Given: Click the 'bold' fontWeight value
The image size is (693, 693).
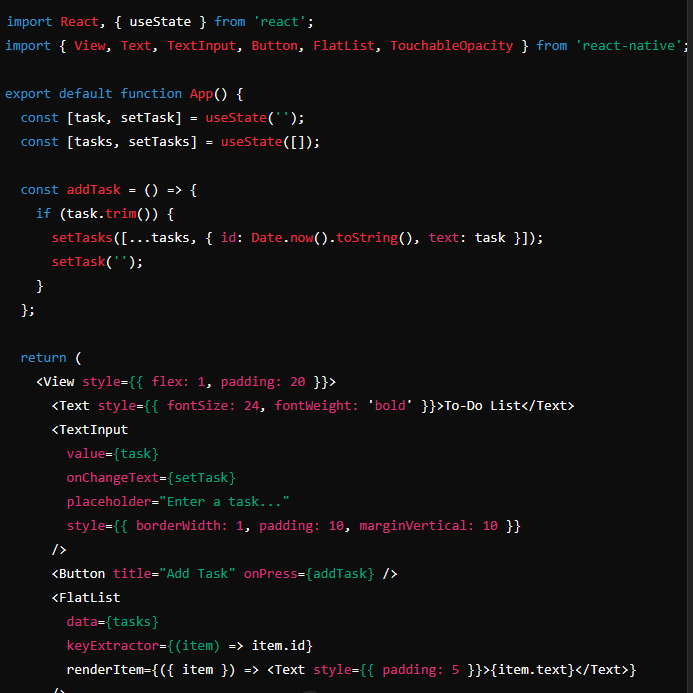Looking at the screenshot, I should click(390, 405).
